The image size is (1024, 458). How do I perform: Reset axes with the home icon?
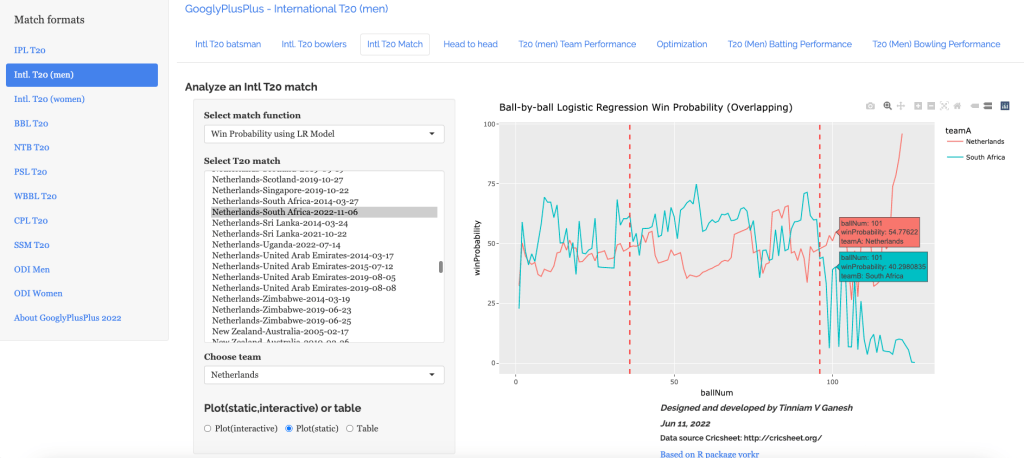pos(957,105)
